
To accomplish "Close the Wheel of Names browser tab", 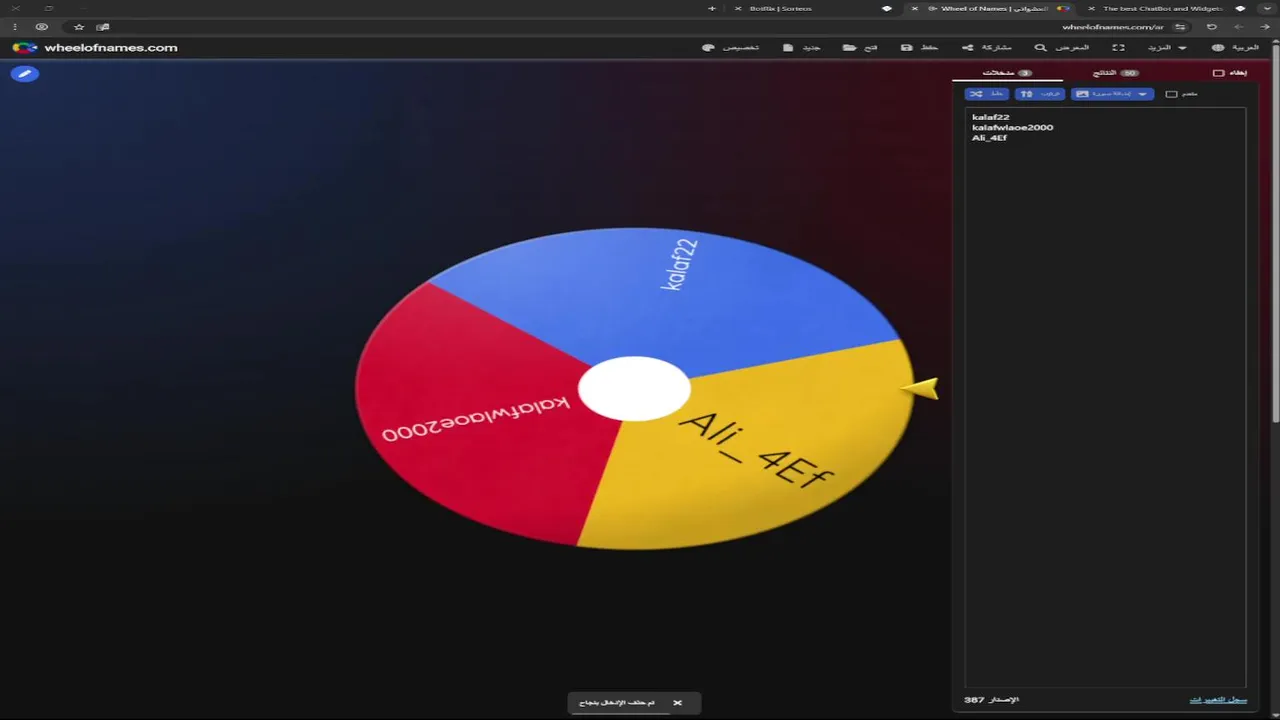I will (914, 8).
